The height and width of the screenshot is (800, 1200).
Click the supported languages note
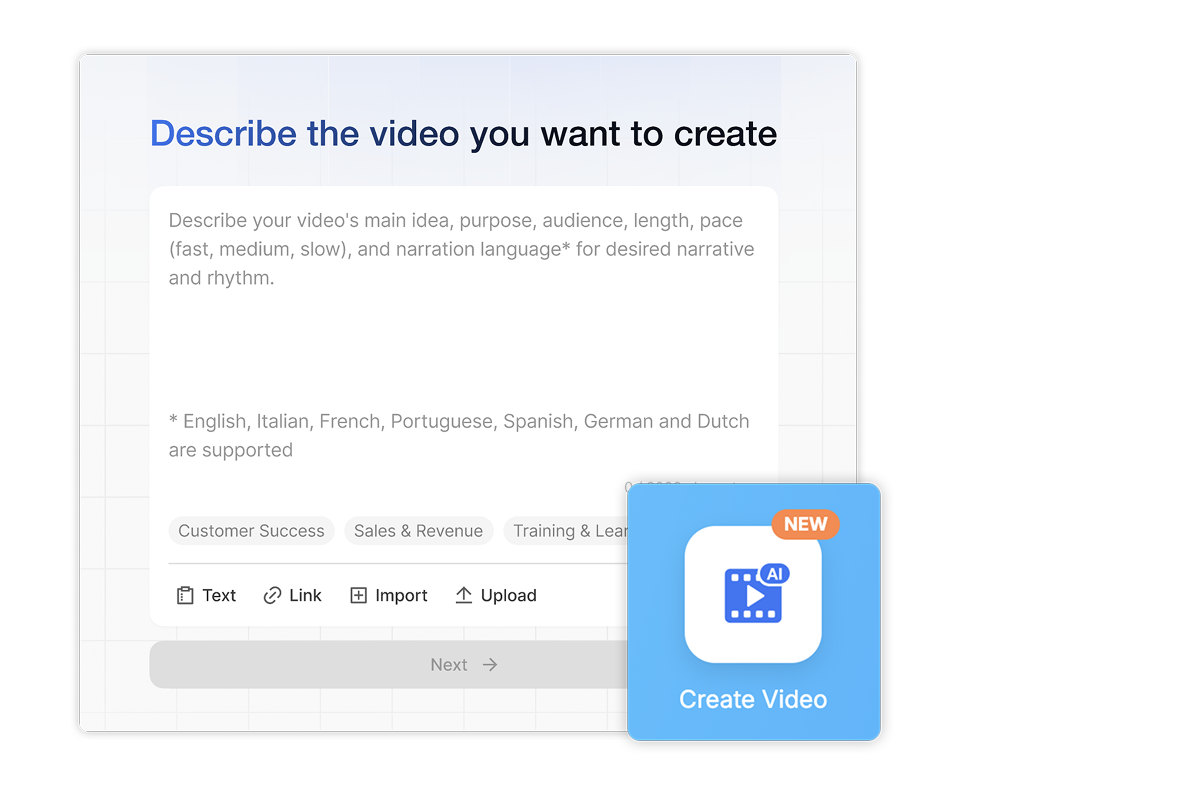click(458, 435)
